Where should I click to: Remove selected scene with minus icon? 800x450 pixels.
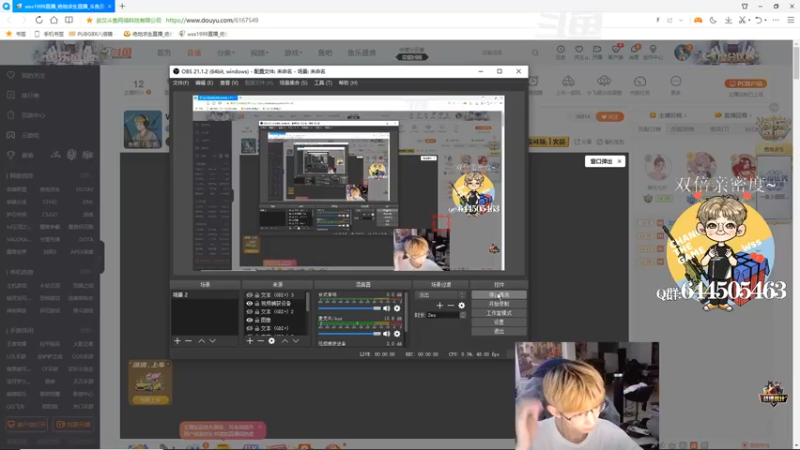(188, 340)
